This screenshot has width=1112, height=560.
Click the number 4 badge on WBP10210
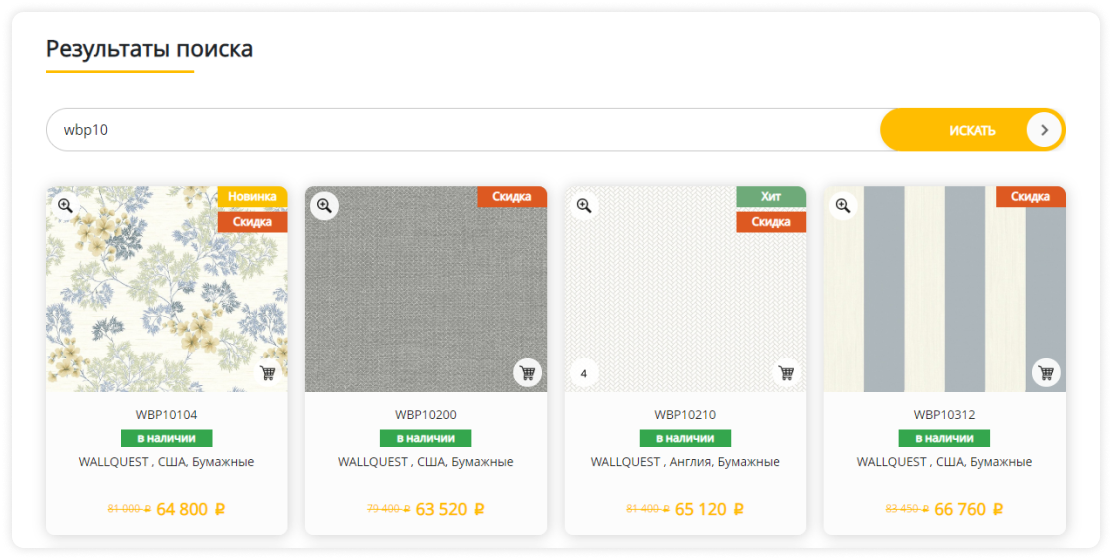click(584, 375)
